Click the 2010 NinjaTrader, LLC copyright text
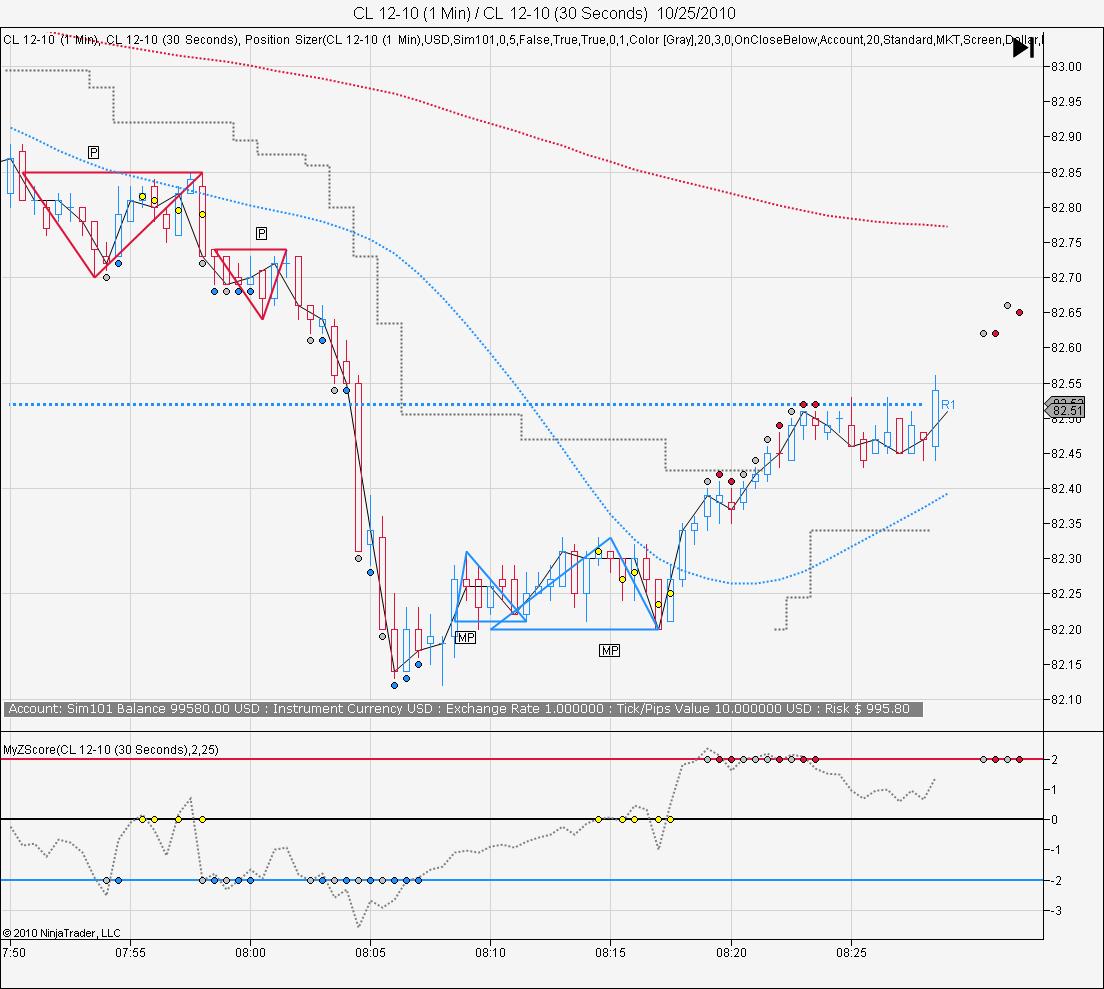1104x989 pixels. pos(61,933)
